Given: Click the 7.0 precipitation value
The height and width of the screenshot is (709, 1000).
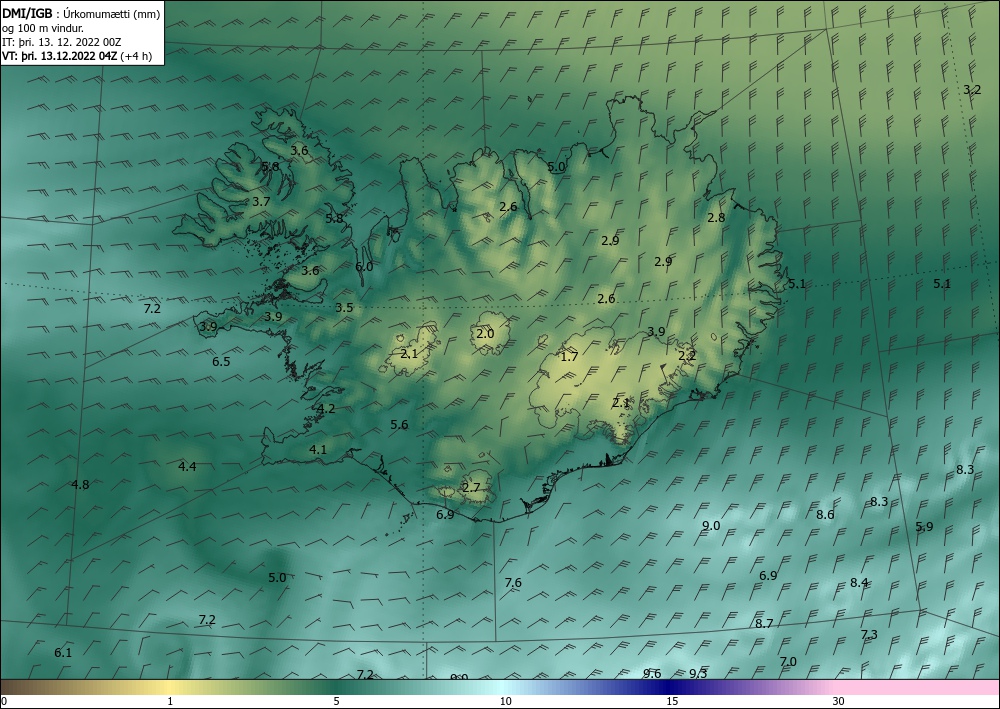Looking at the screenshot, I should (x=788, y=662).
